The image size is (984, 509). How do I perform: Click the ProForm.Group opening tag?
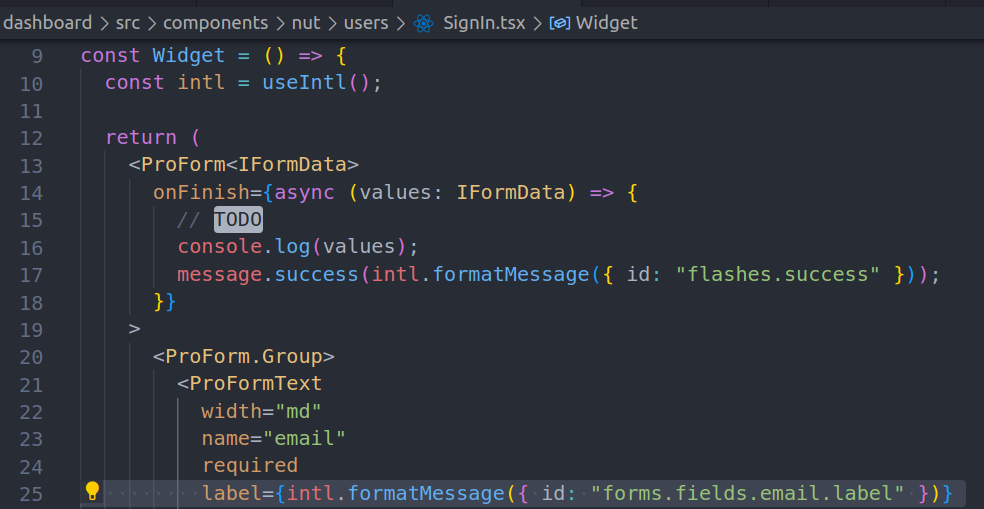pyautogui.click(x=243, y=356)
